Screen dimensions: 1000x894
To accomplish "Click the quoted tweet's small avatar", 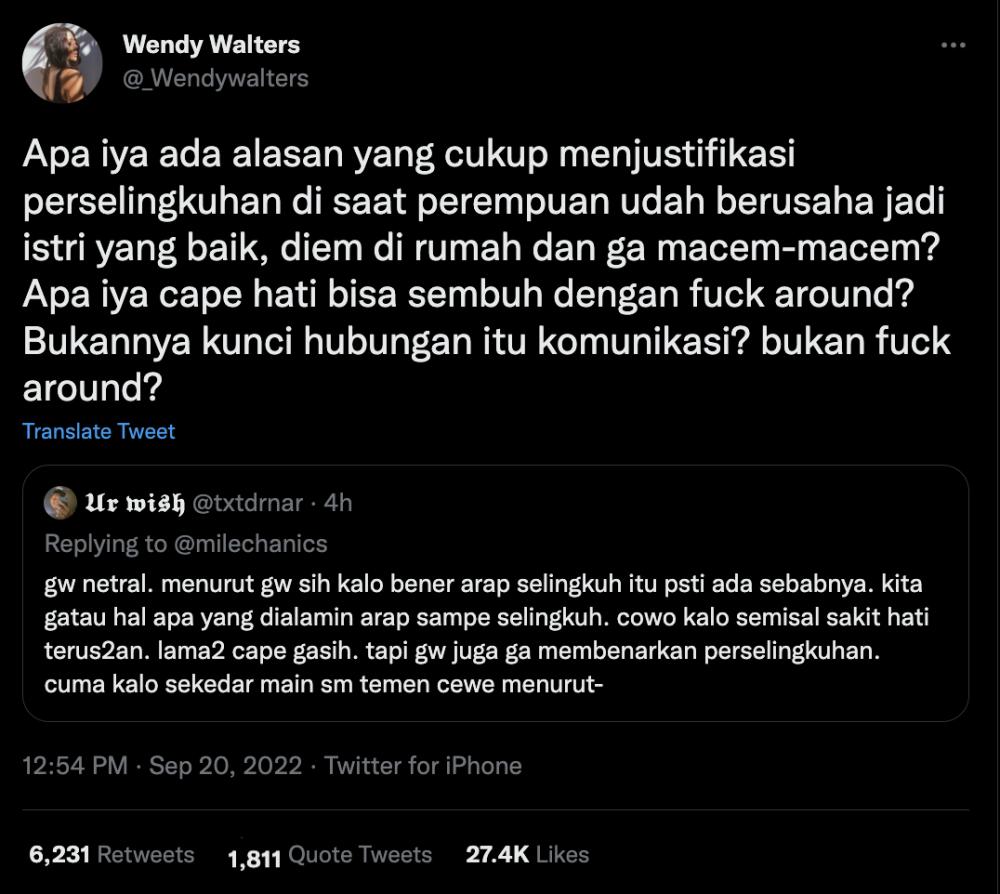I will click(x=60, y=502).
